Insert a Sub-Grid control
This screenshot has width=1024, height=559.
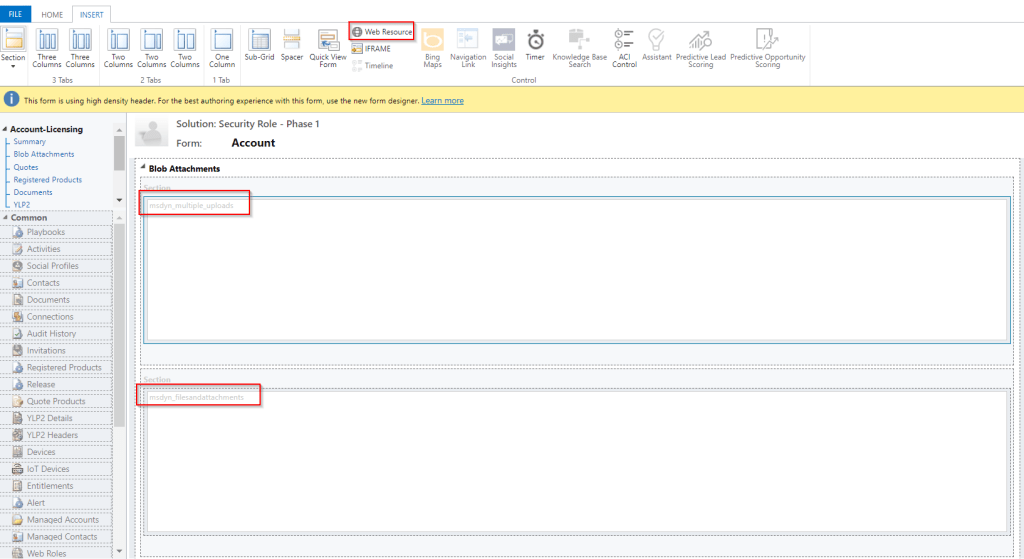click(x=259, y=45)
